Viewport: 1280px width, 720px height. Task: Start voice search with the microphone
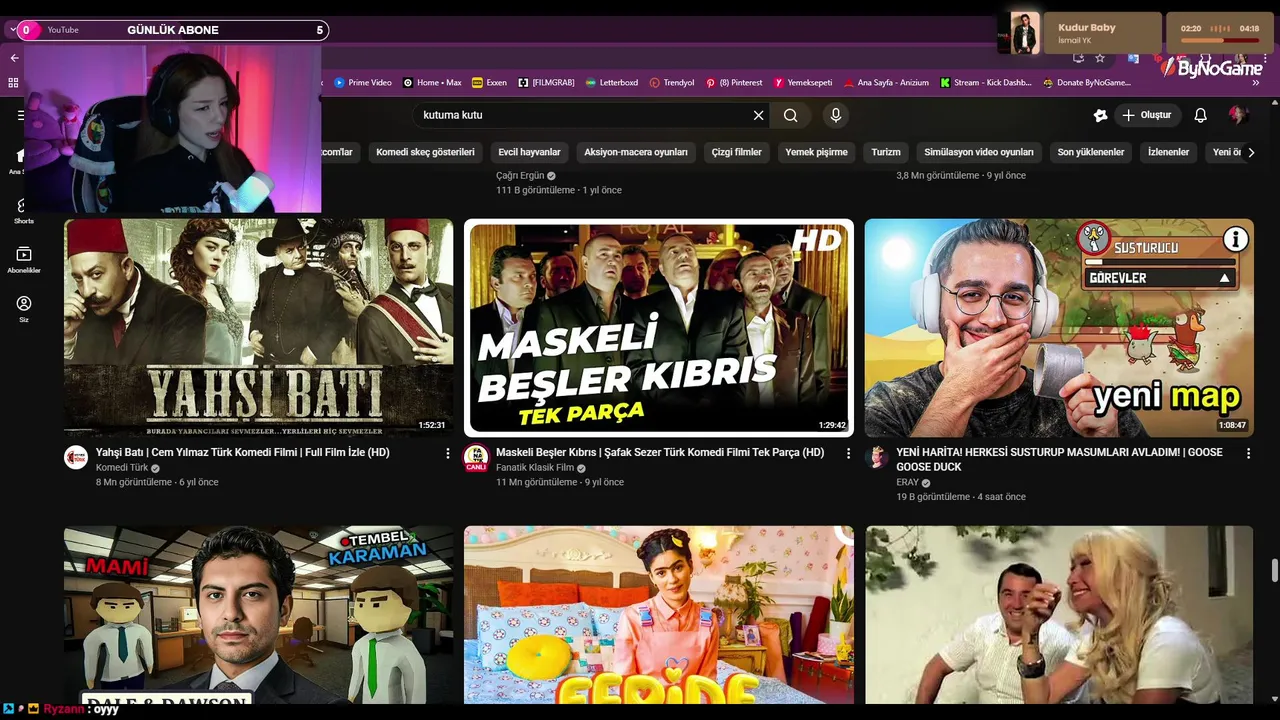[836, 115]
